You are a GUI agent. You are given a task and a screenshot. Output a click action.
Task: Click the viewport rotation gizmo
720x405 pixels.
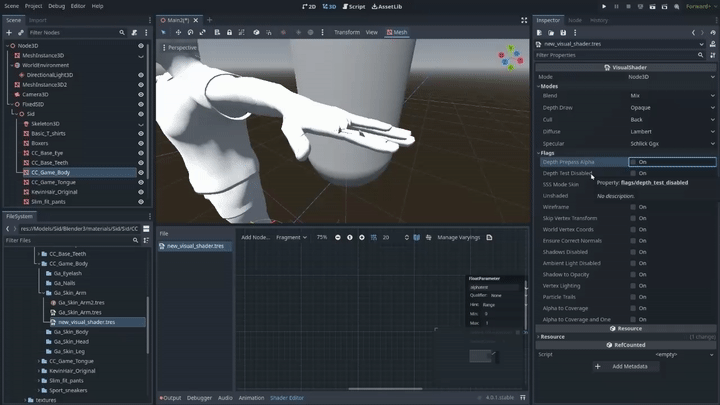pyautogui.click(x=511, y=57)
